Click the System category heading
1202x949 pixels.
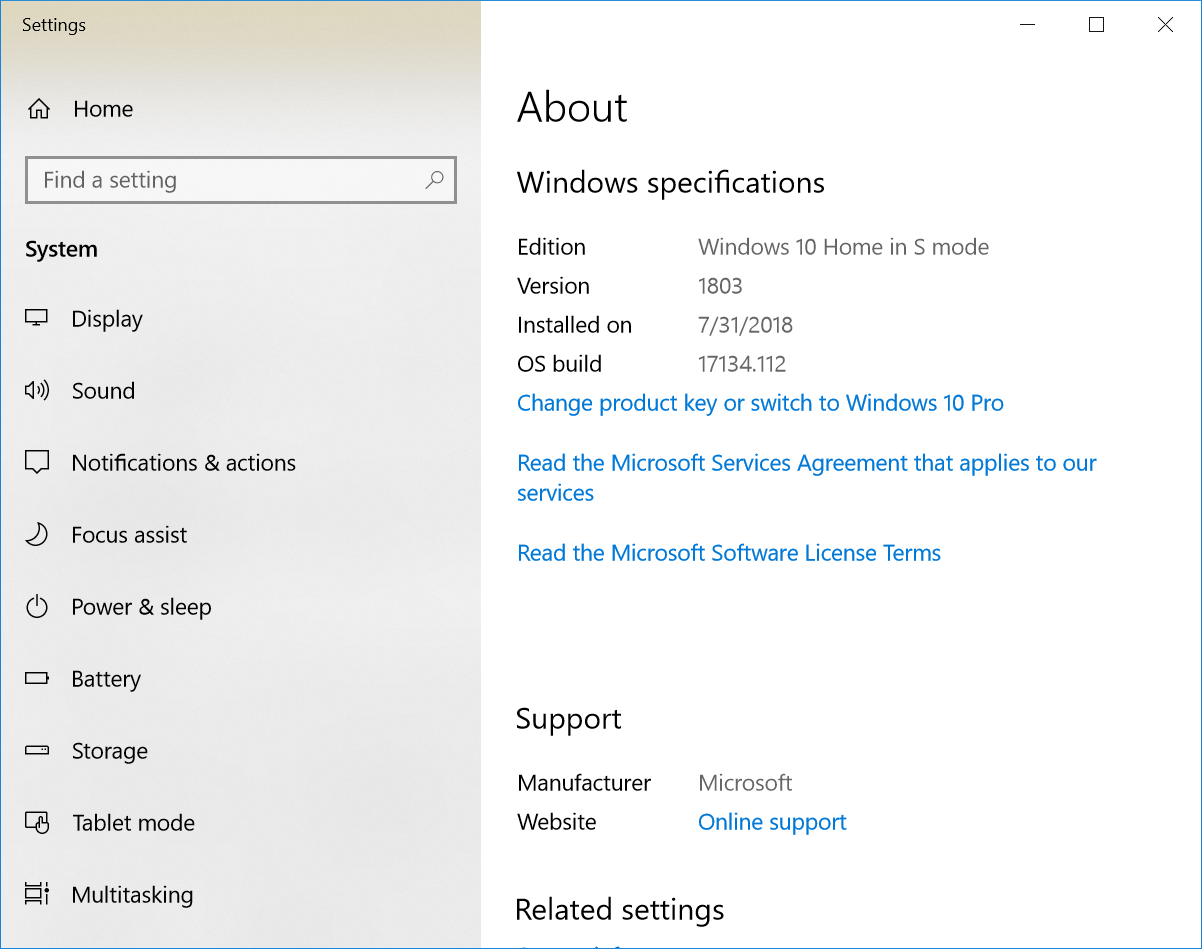[x=61, y=250]
